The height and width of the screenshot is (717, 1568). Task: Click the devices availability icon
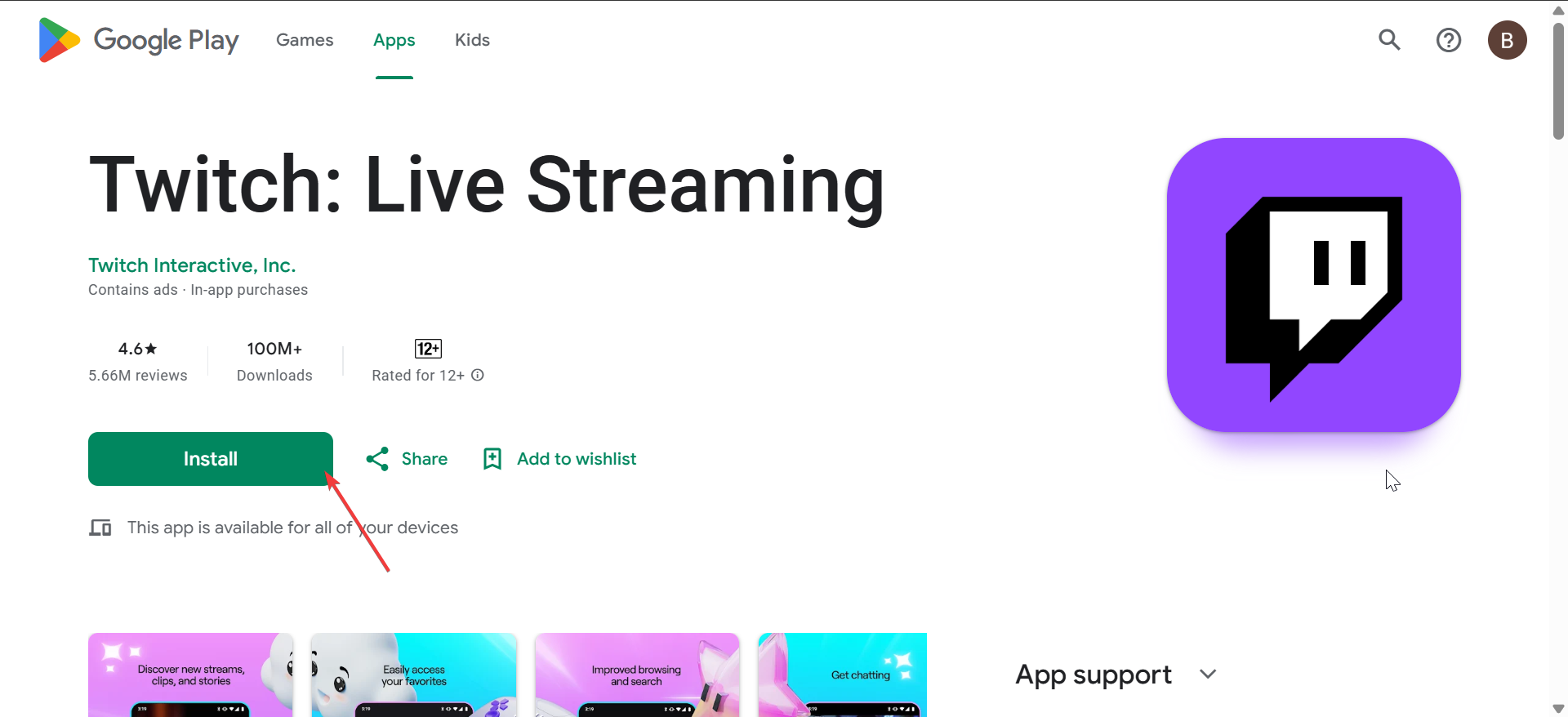[x=100, y=528]
